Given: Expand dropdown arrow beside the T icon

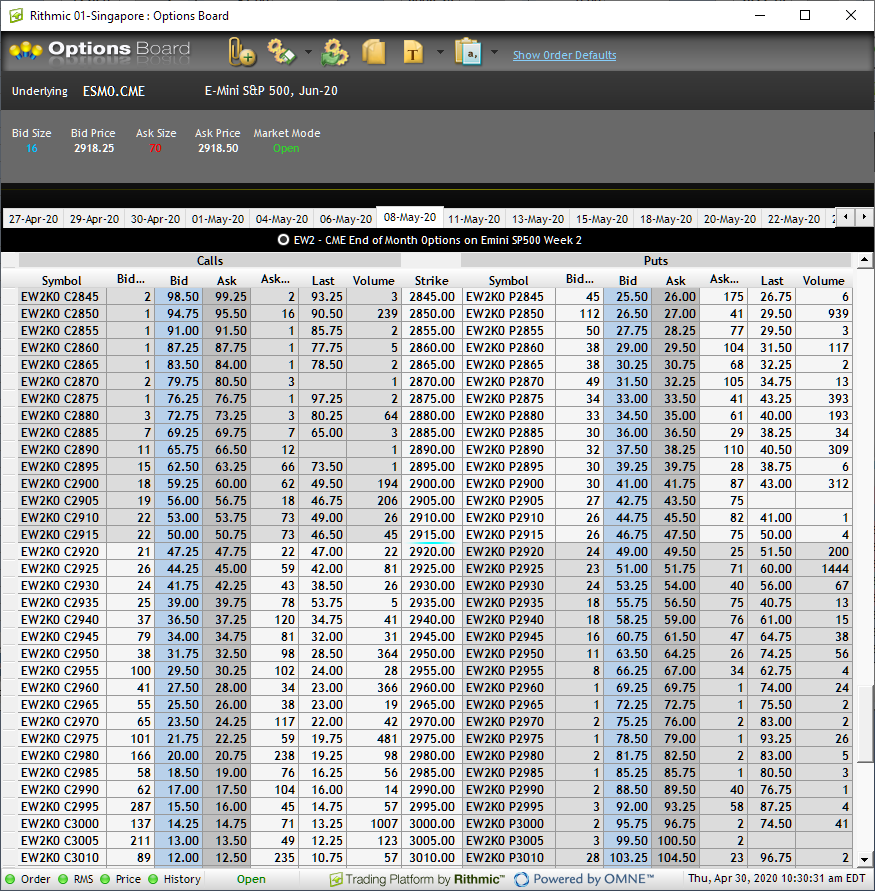Looking at the screenshot, I should pyautogui.click(x=440, y=52).
